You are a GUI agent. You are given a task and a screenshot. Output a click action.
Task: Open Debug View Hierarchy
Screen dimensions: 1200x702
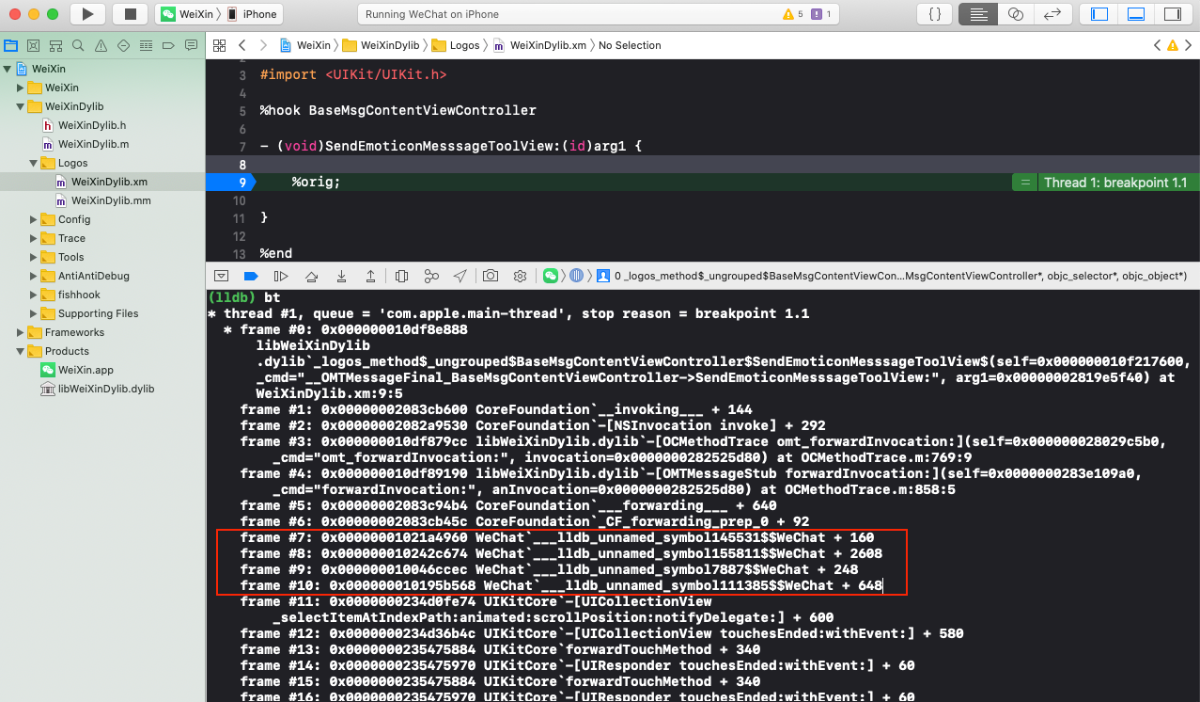[x=401, y=275]
